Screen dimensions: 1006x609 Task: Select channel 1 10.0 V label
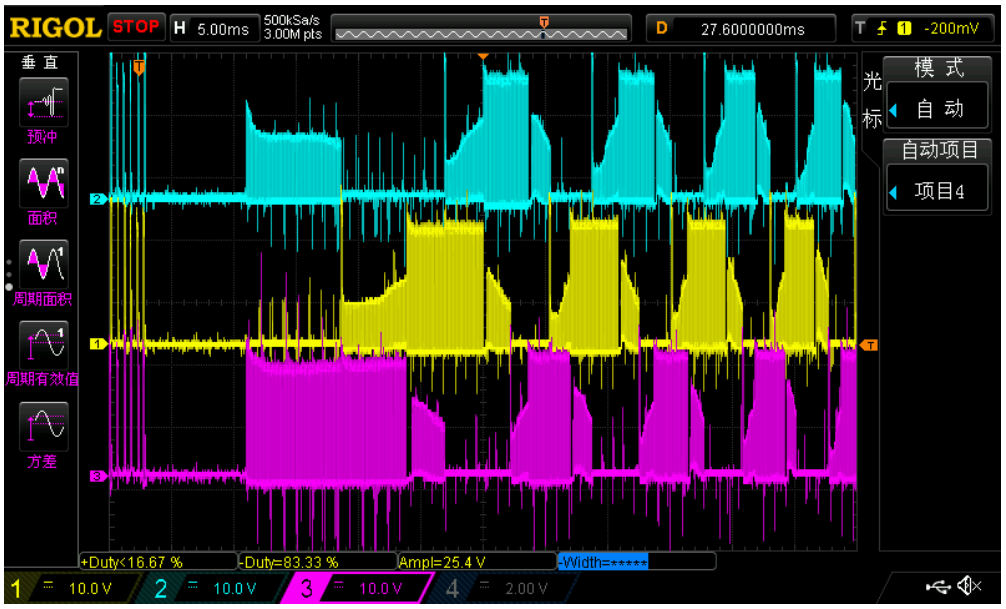click(x=90, y=588)
